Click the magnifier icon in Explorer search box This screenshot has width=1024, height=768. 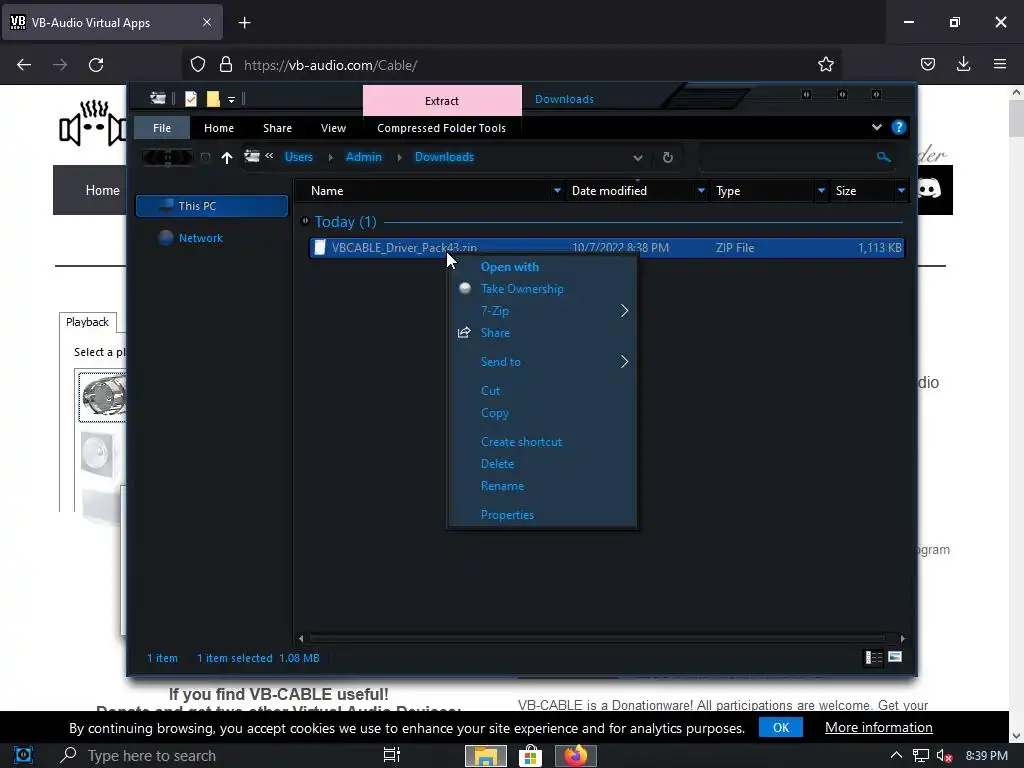tap(883, 157)
